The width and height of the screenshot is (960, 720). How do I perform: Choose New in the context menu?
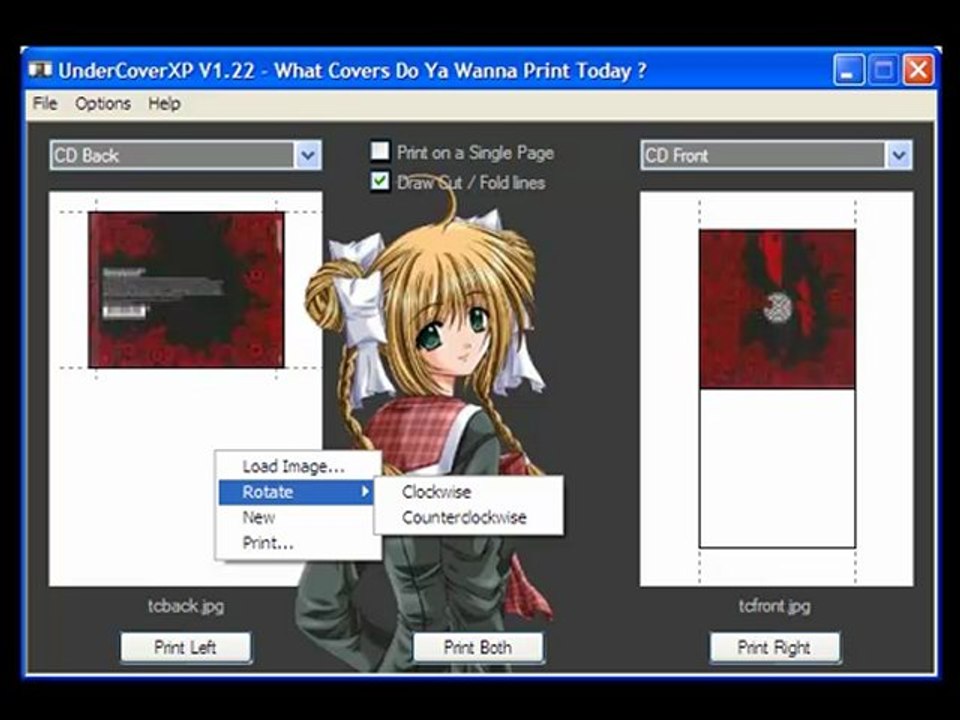coord(259,518)
